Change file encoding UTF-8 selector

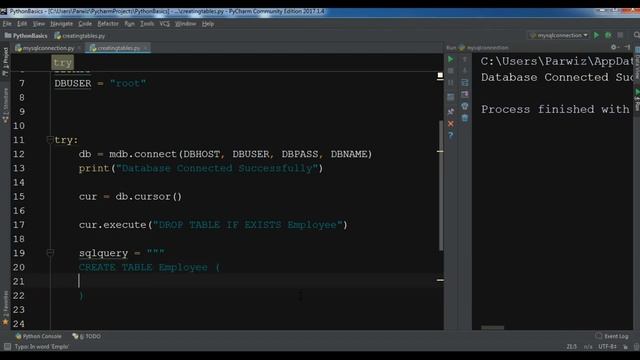pos(607,347)
